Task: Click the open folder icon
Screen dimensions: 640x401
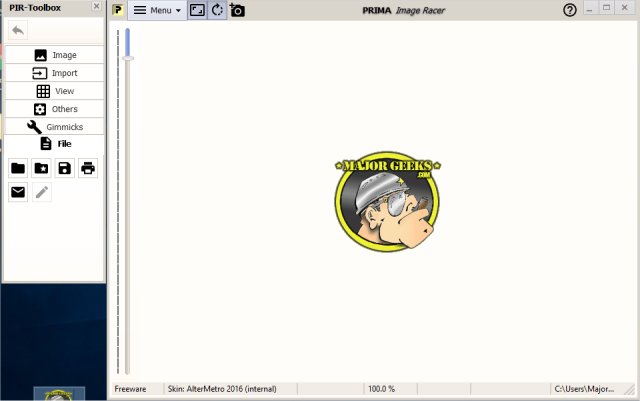Action: point(18,168)
